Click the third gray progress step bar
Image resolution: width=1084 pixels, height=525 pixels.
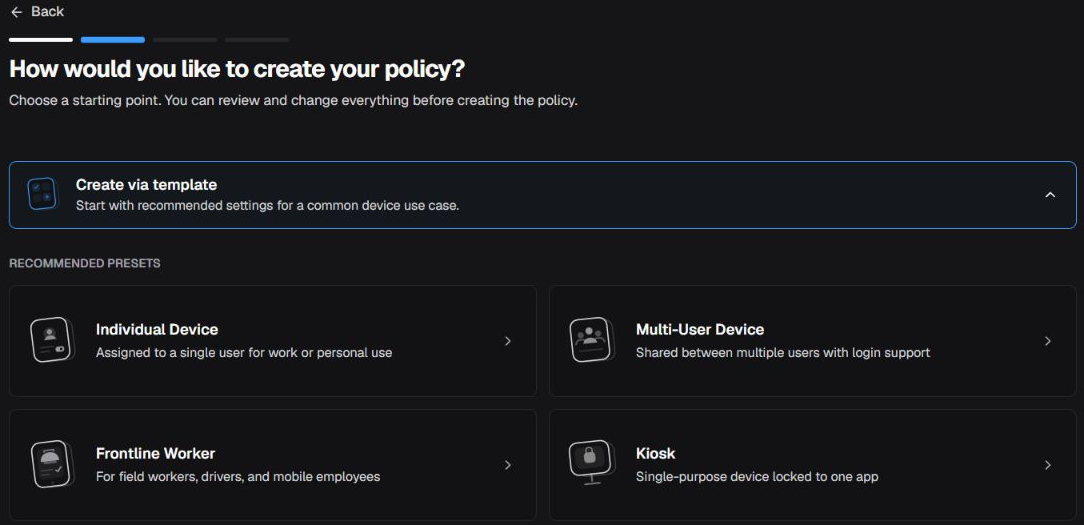coord(185,40)
